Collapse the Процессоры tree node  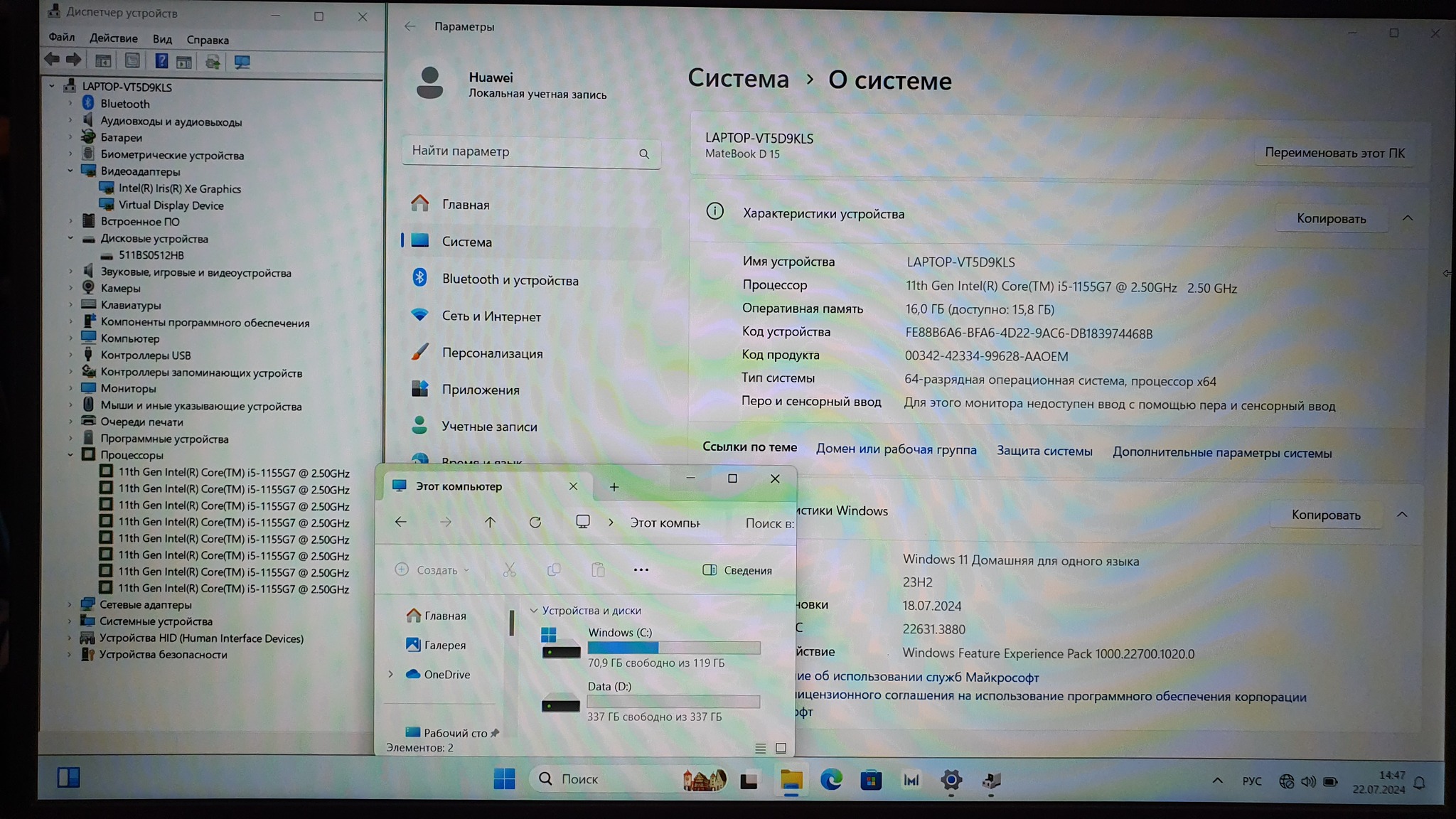tap(70, 455)
